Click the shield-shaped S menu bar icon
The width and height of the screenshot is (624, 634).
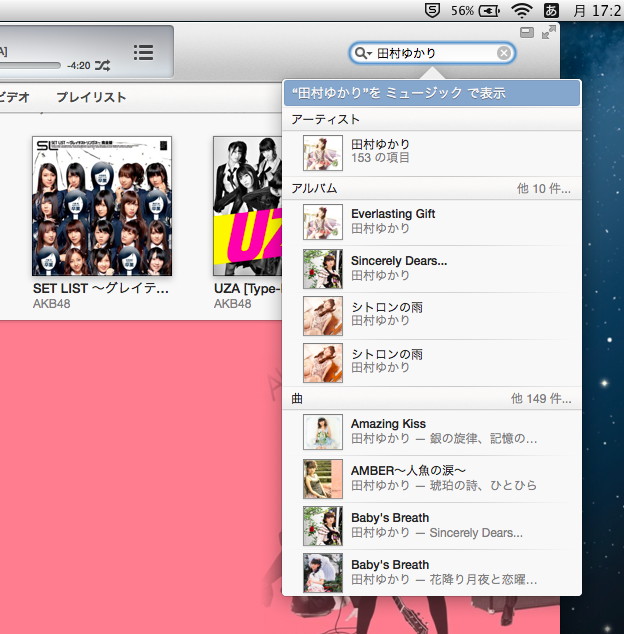point(431,11)
